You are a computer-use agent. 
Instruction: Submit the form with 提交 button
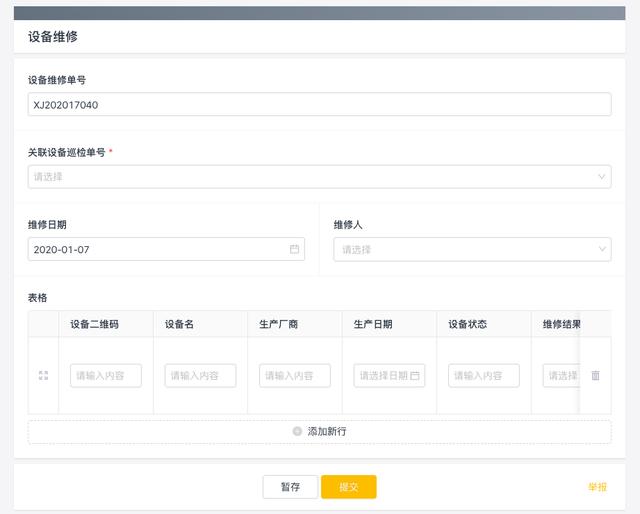click(348, 487)
